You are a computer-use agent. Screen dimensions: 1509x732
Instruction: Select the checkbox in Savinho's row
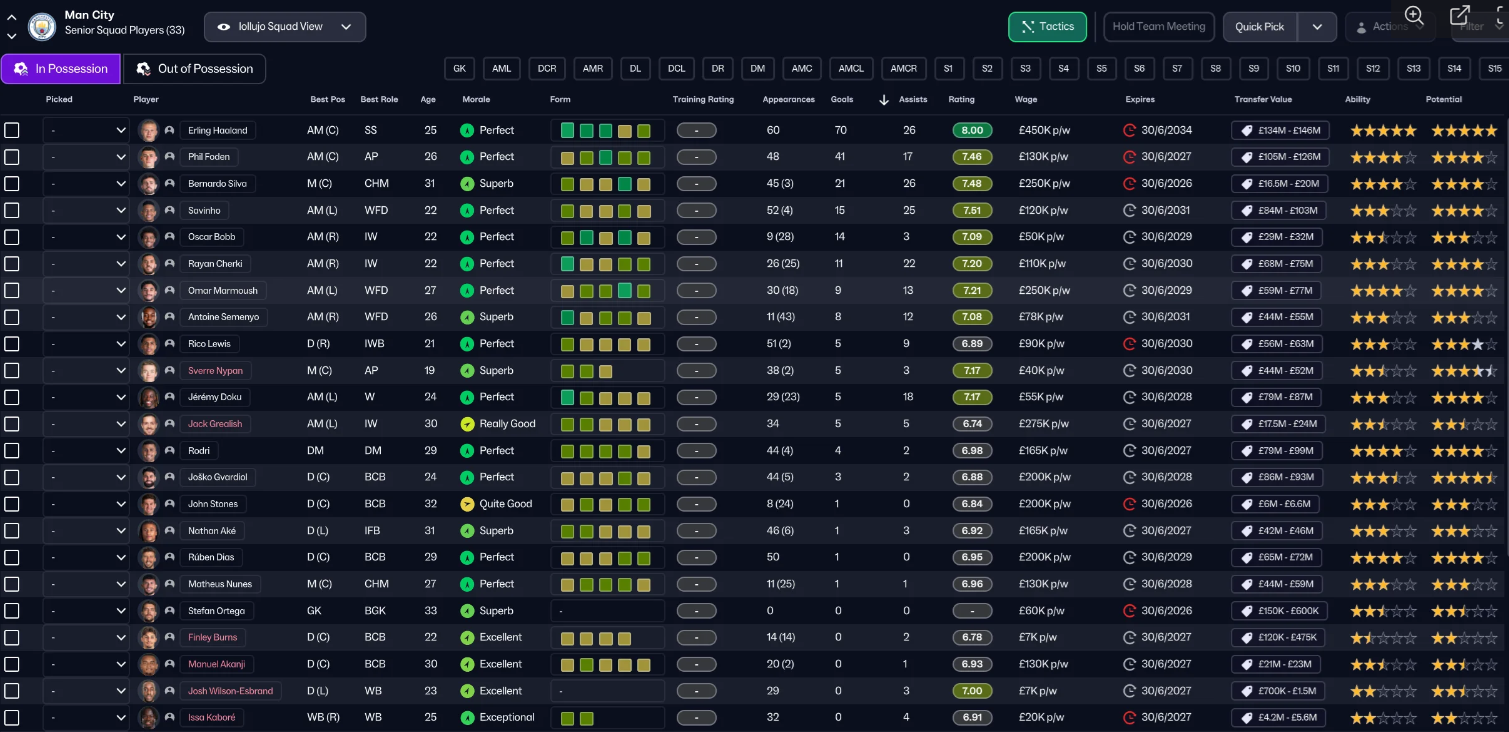point(12,211)
